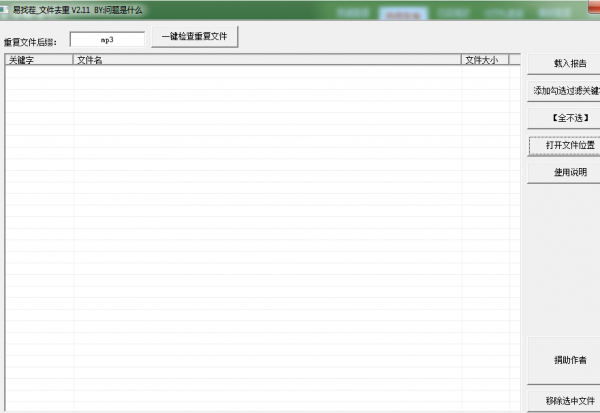600x413 pixels.
Task: Select the 【全不选】 button
Action: click(x=564, y=118)
